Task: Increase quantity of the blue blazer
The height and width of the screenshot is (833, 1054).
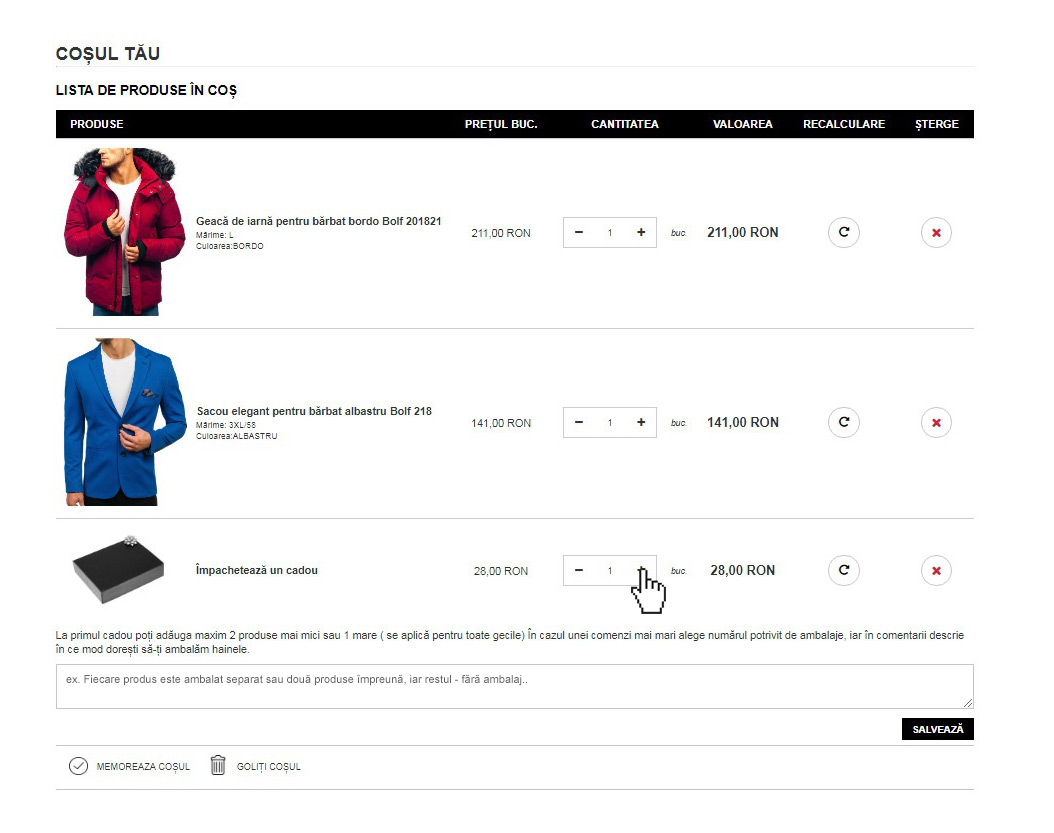Action: [641, 423]
